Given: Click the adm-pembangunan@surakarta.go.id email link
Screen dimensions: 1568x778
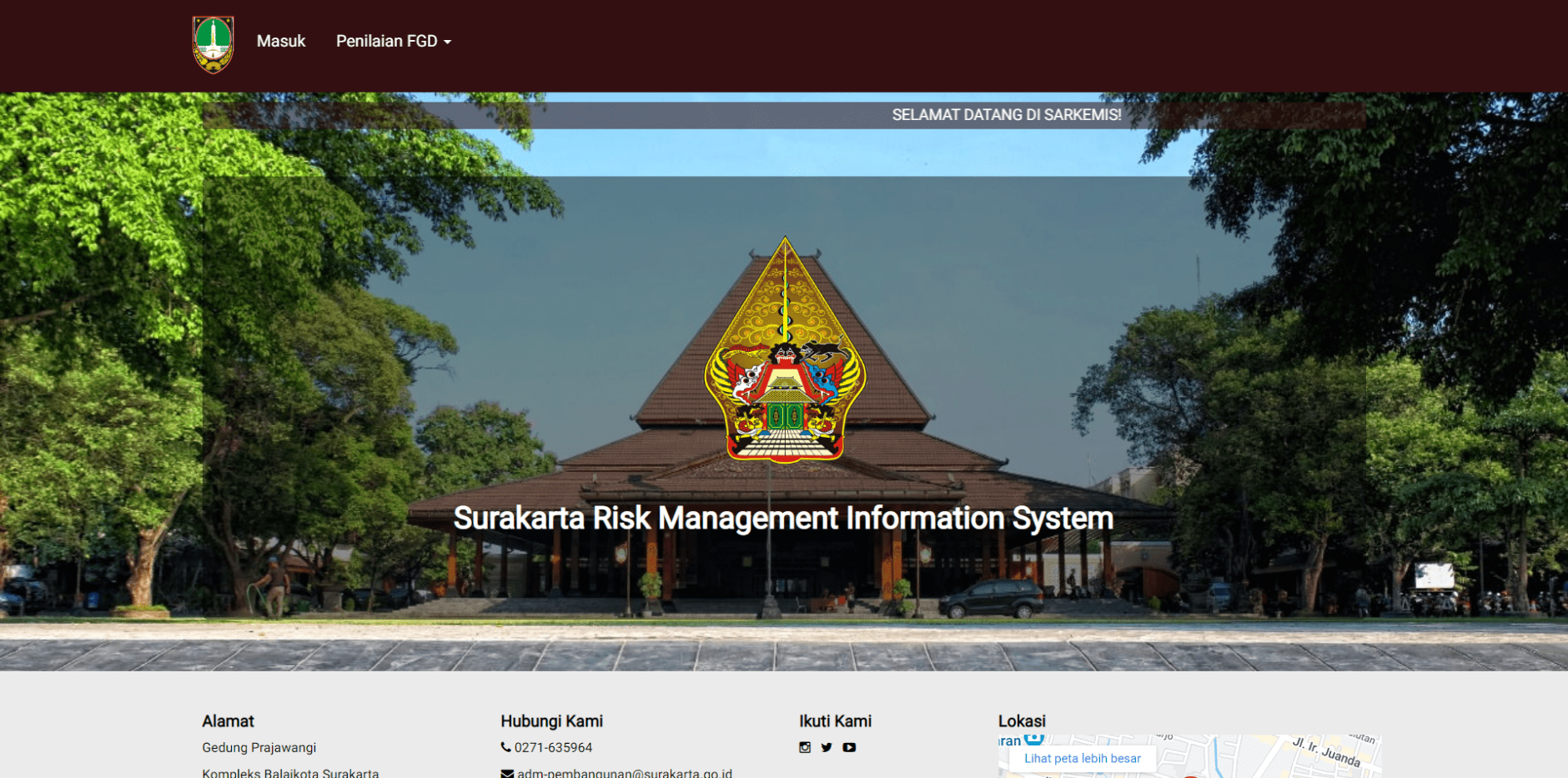Looking at the screenshot, I should click(x=625, y=773).
